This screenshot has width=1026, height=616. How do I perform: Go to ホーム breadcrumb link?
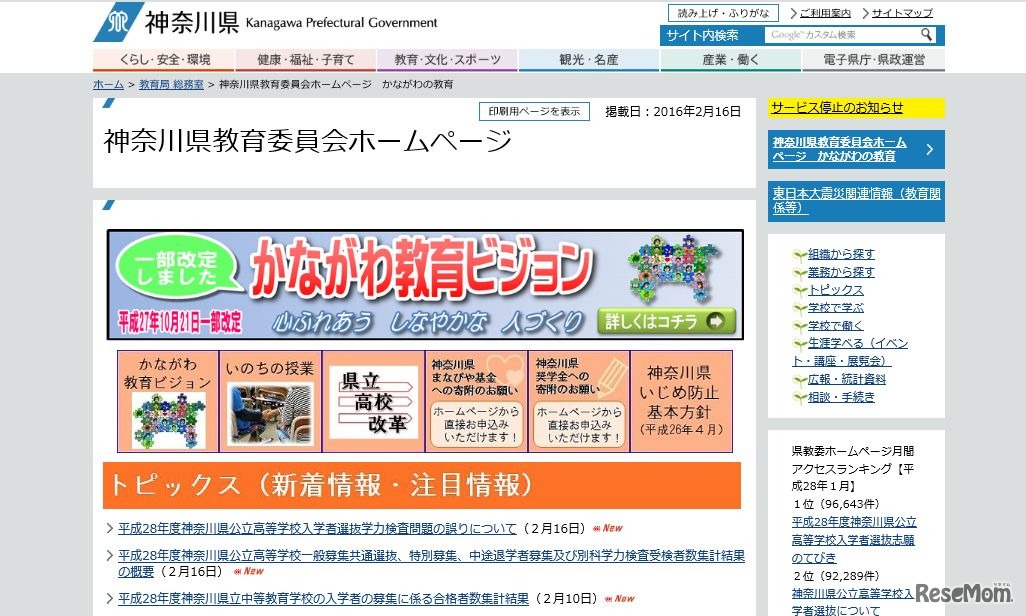pos(108,84)
